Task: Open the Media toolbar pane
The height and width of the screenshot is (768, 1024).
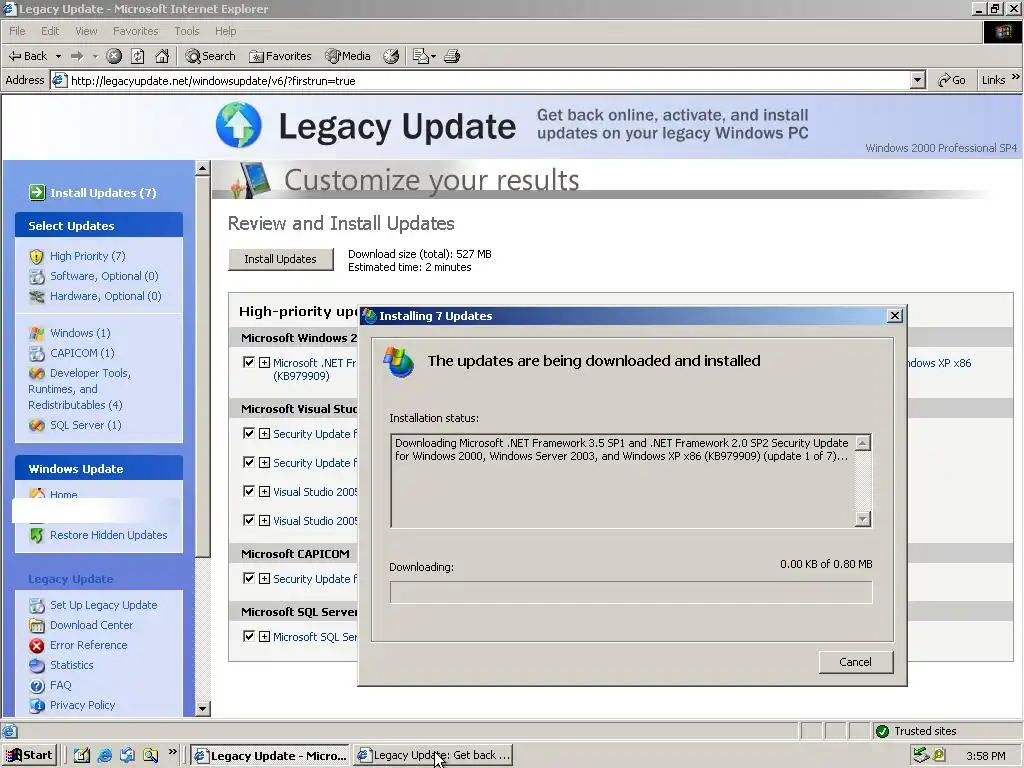Action: [348, 56]
